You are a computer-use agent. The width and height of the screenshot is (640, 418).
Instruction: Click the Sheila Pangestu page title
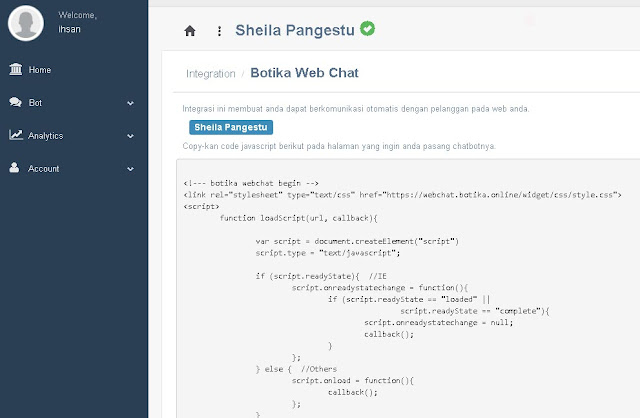coord(295,30)
